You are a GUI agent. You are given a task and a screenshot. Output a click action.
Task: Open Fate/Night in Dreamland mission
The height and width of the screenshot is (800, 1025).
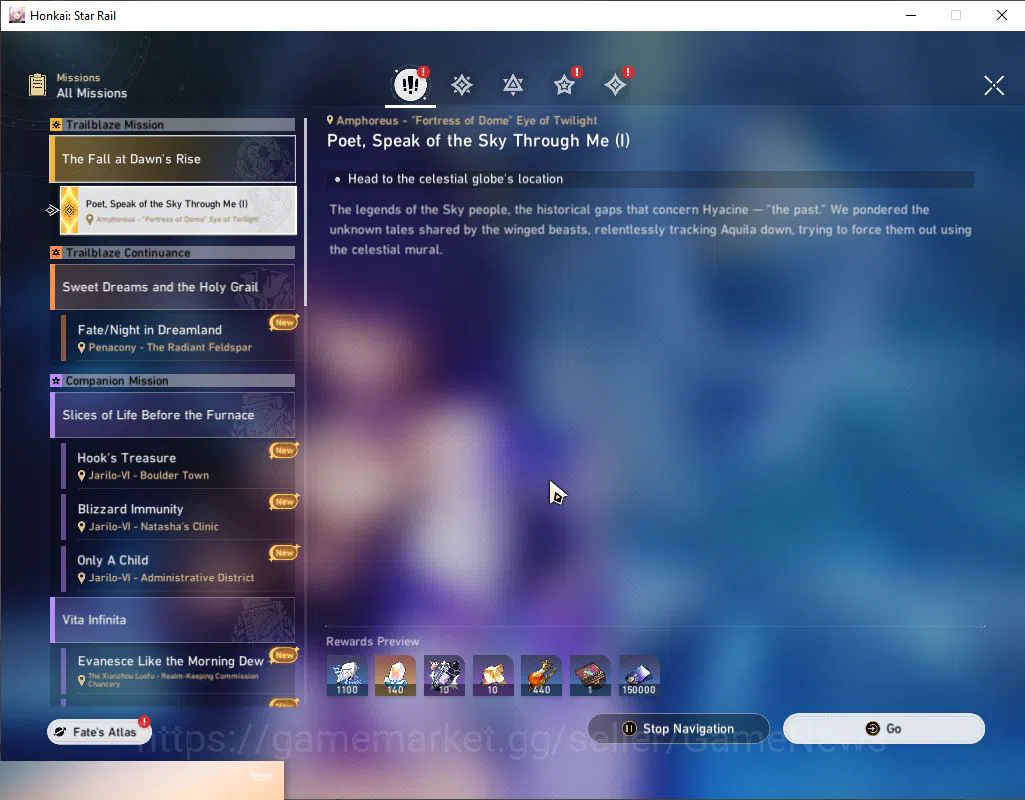click(x=178, y=337)
